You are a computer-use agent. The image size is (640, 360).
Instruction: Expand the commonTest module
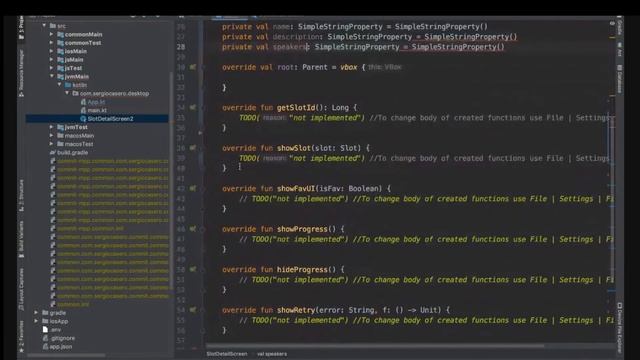click(51, 42)
